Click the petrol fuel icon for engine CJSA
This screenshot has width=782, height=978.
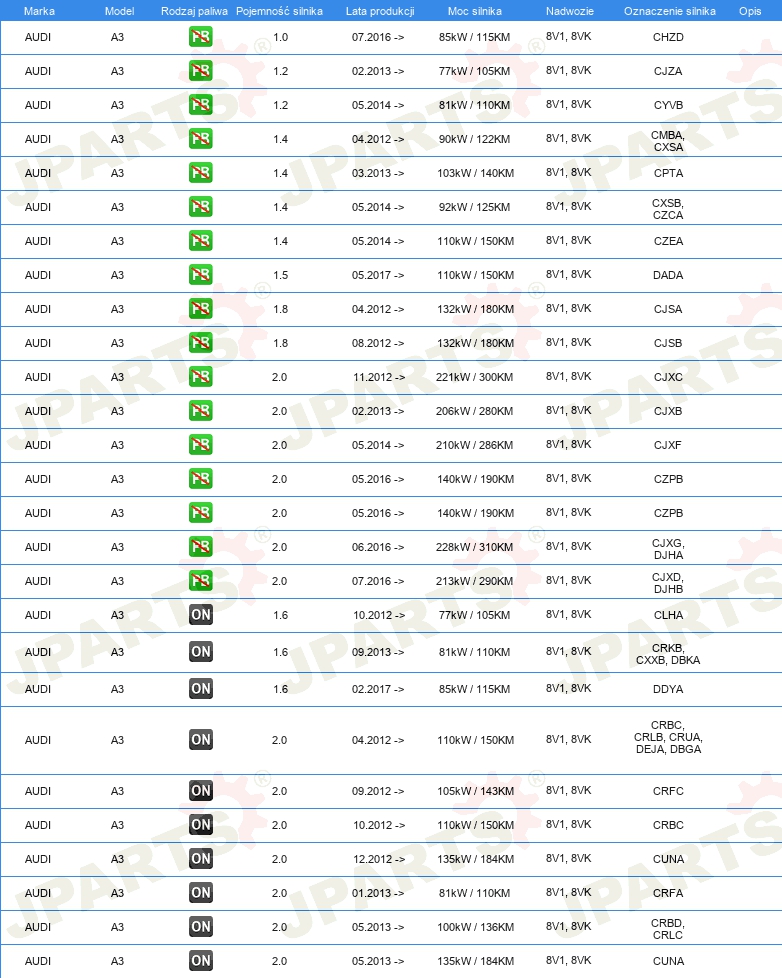tap(200, 309)
